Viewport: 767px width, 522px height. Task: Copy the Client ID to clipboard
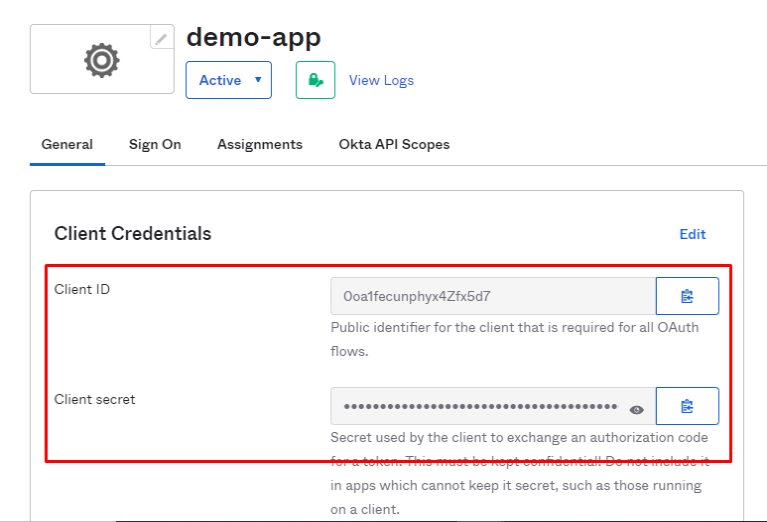point(687,296)
